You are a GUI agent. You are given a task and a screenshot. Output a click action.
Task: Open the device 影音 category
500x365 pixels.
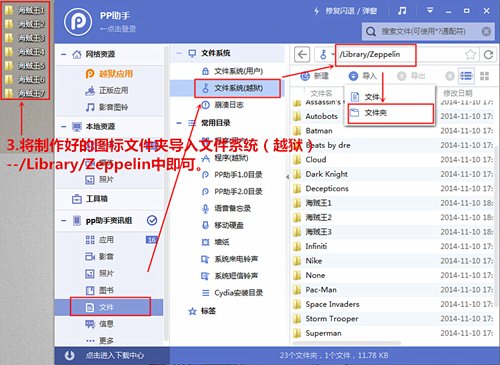pyautogui.click(x=100, y=256)
